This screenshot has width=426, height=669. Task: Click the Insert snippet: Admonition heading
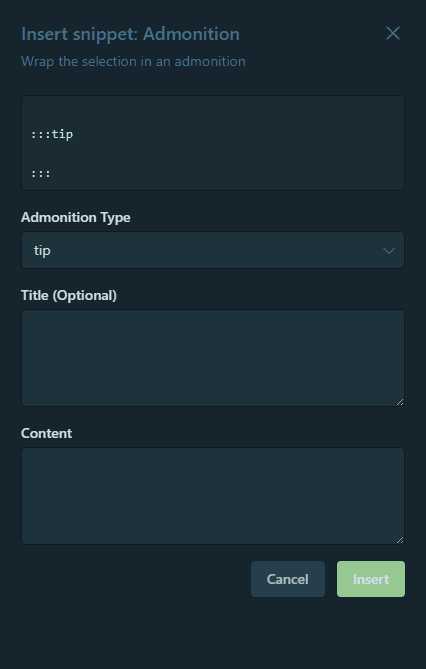[130, 34]
